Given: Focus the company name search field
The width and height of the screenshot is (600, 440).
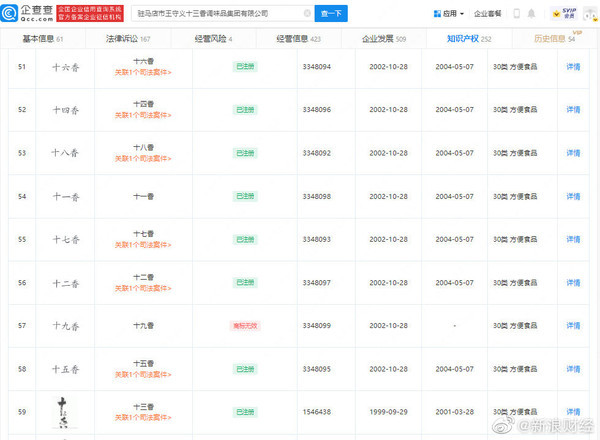Looking at the screenshot, I should pyautogui.click(x=223, y=13).
